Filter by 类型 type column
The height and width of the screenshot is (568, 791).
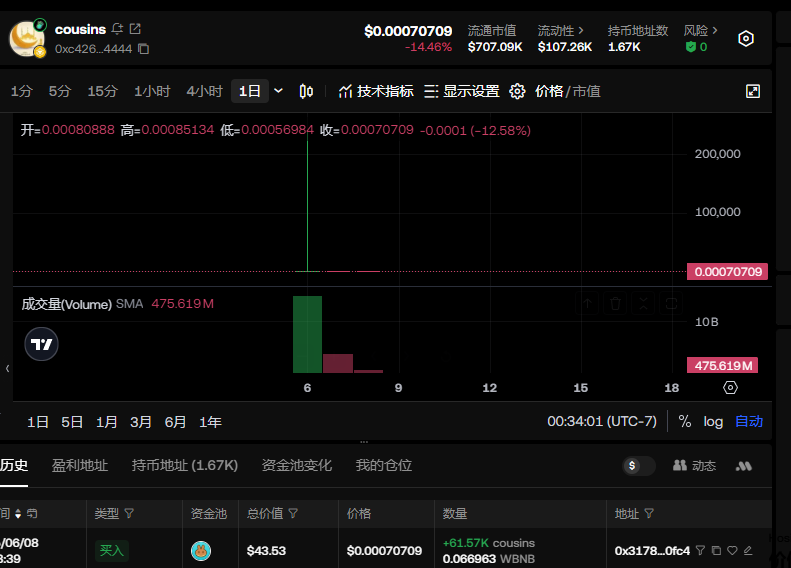[x=129, y=514]
